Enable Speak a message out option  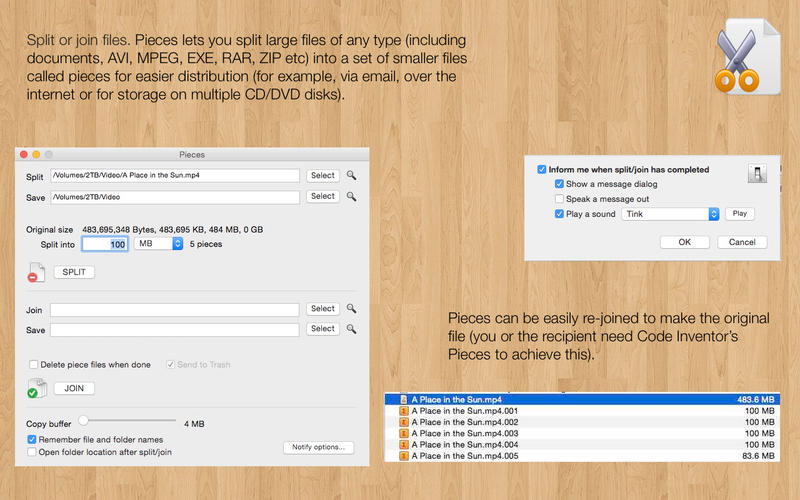pyautogui.click(x=559, y=199)
